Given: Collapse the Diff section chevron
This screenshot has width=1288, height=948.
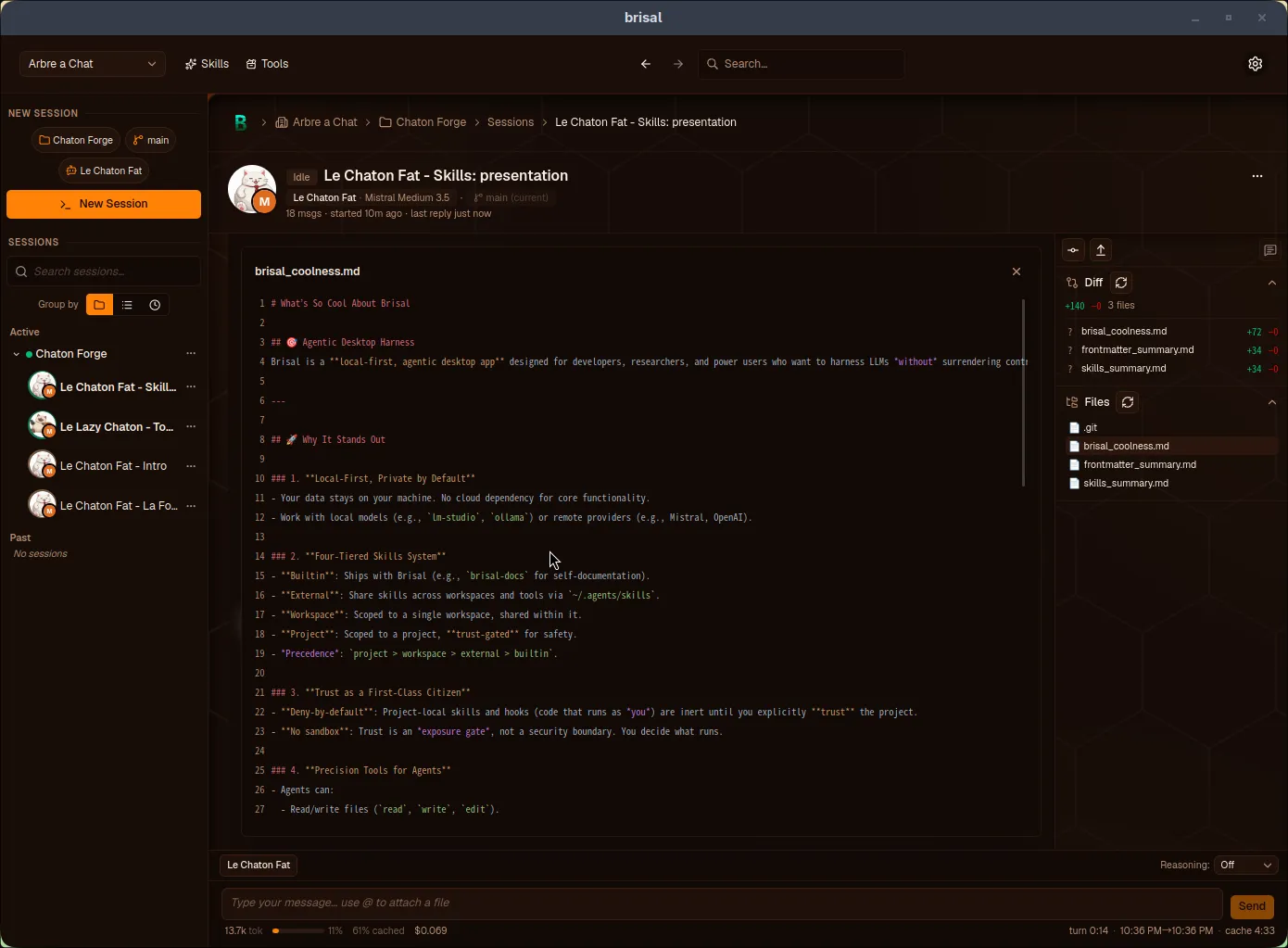Looking at the screenshot, I should [x=1272, y=283].
